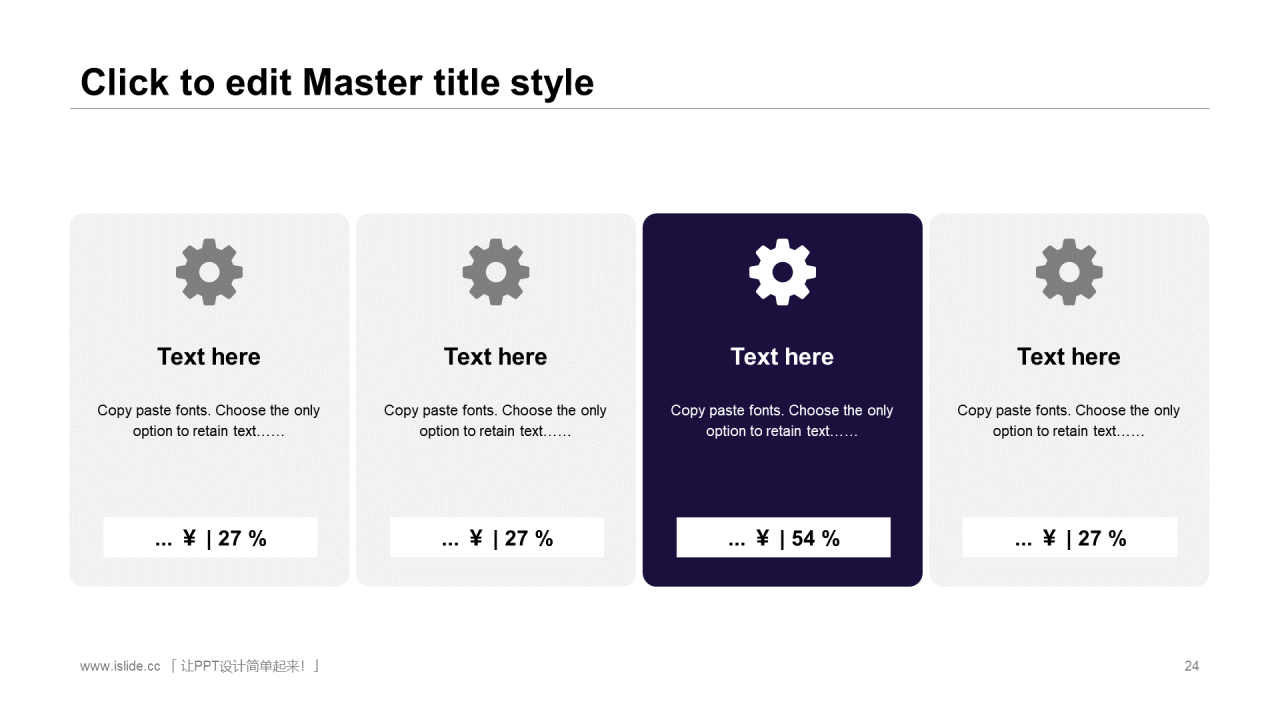Click the "27 %" price box in the first card
Image resolution: width=1280 pixels, height=720 pixels.
coord(210,538)
